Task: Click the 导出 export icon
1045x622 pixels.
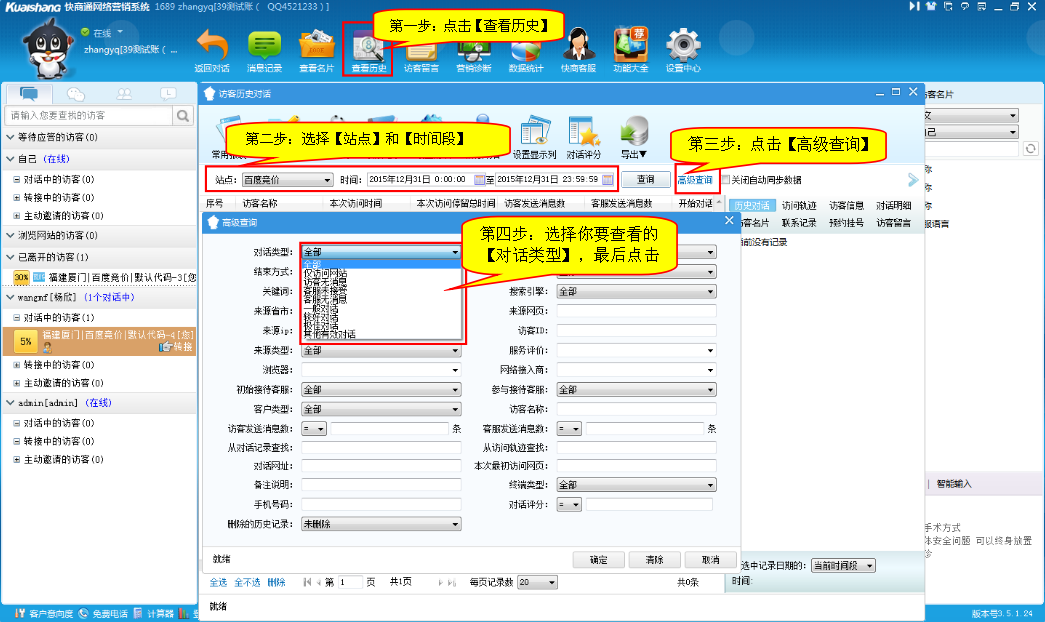Action: pyautogui.click(x=634, y=136)
